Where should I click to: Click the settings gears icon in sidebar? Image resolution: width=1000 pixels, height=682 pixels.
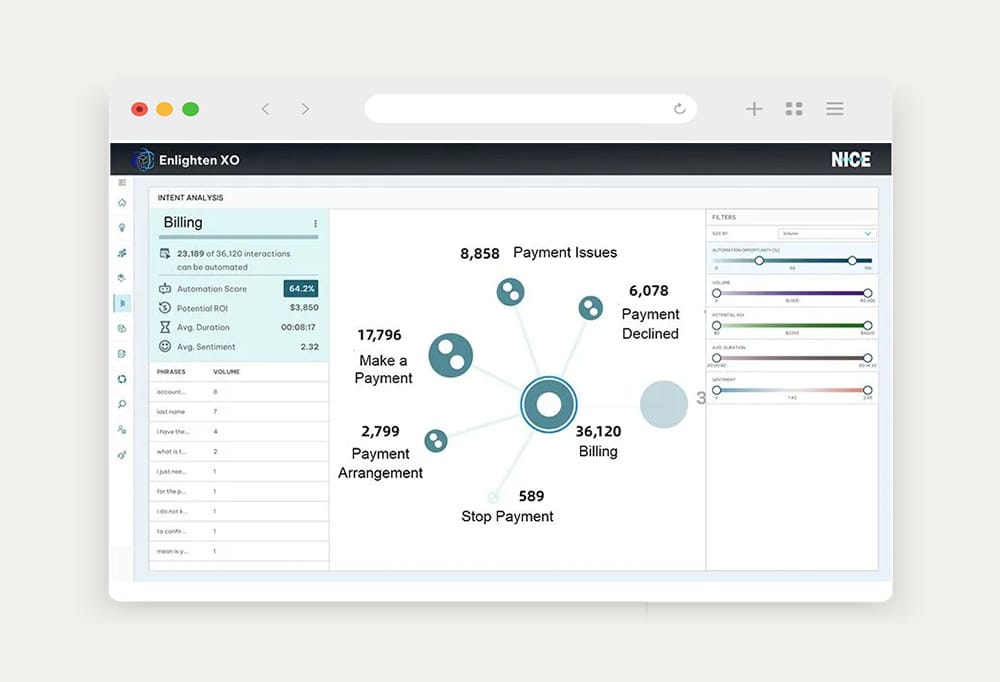122,454
